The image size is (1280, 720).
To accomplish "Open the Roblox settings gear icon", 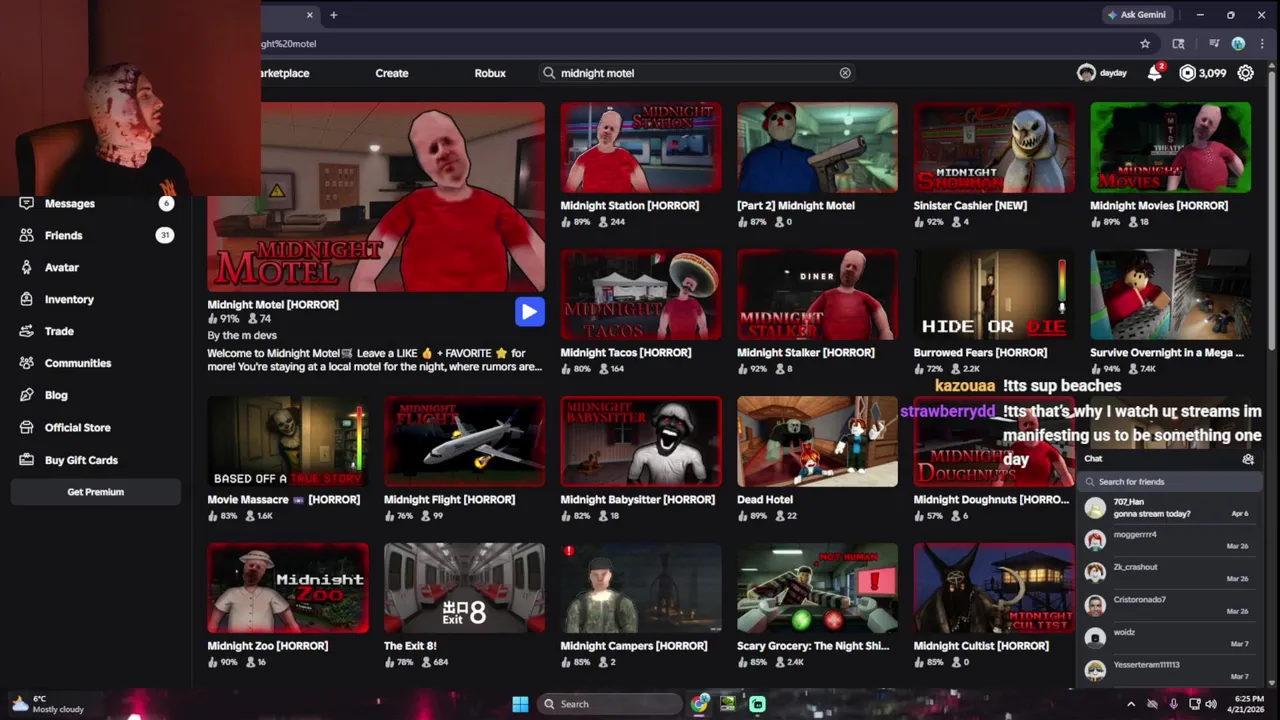I will tap(1245, 73).
